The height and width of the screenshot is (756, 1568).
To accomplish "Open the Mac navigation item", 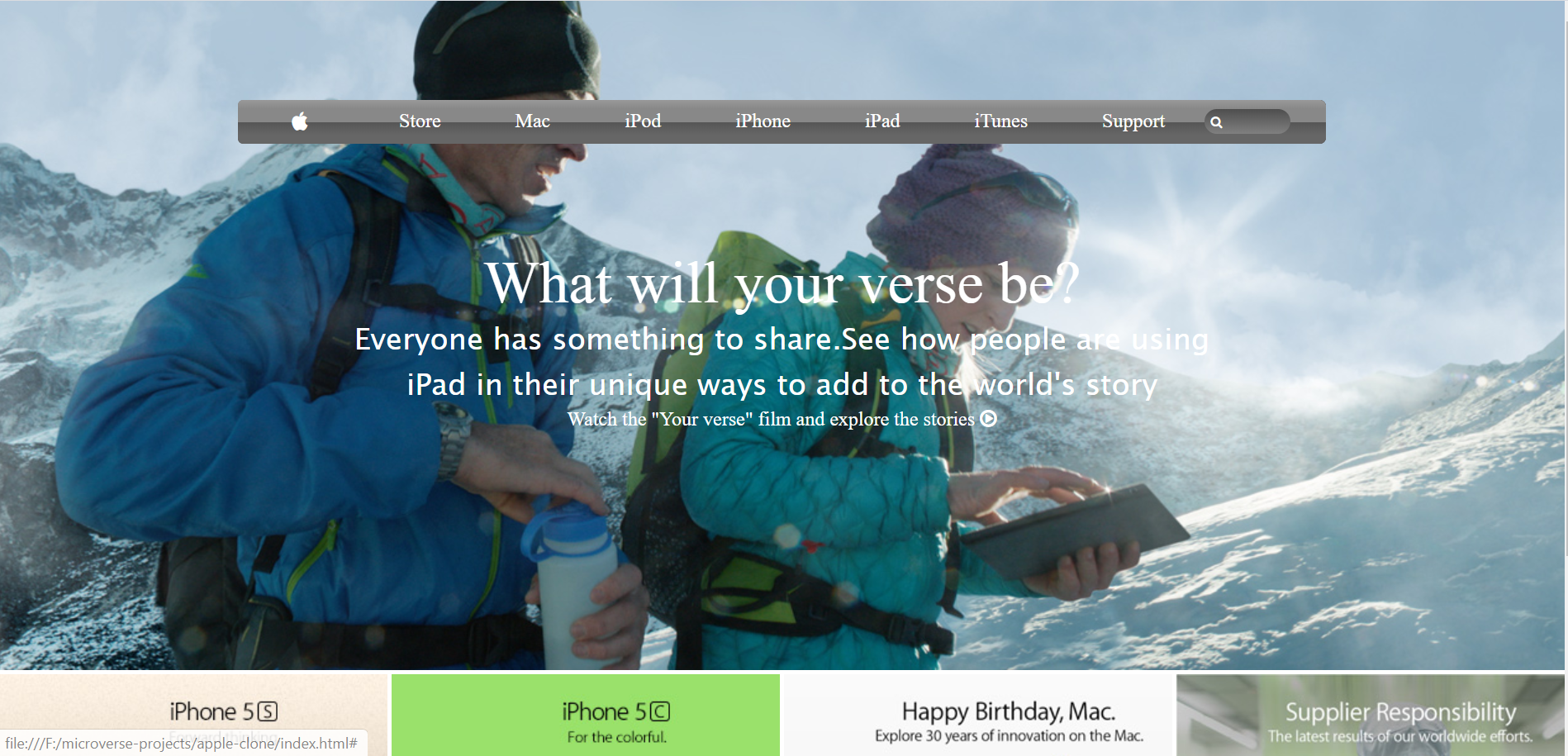I will point(532,121).
